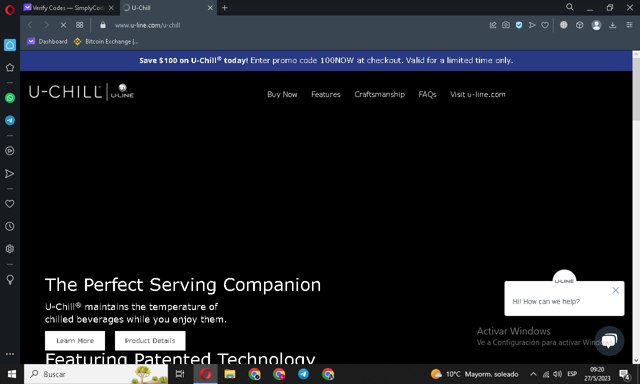Open Task View on the taskbar
This screenshot has height=384, width=640.
[x=180, y=374]
